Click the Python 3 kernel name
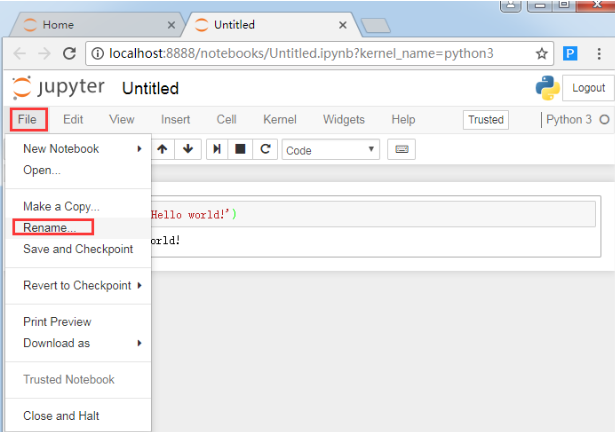Screen dimensions: 615x432 pyautogui.click(x=569, y=119)
